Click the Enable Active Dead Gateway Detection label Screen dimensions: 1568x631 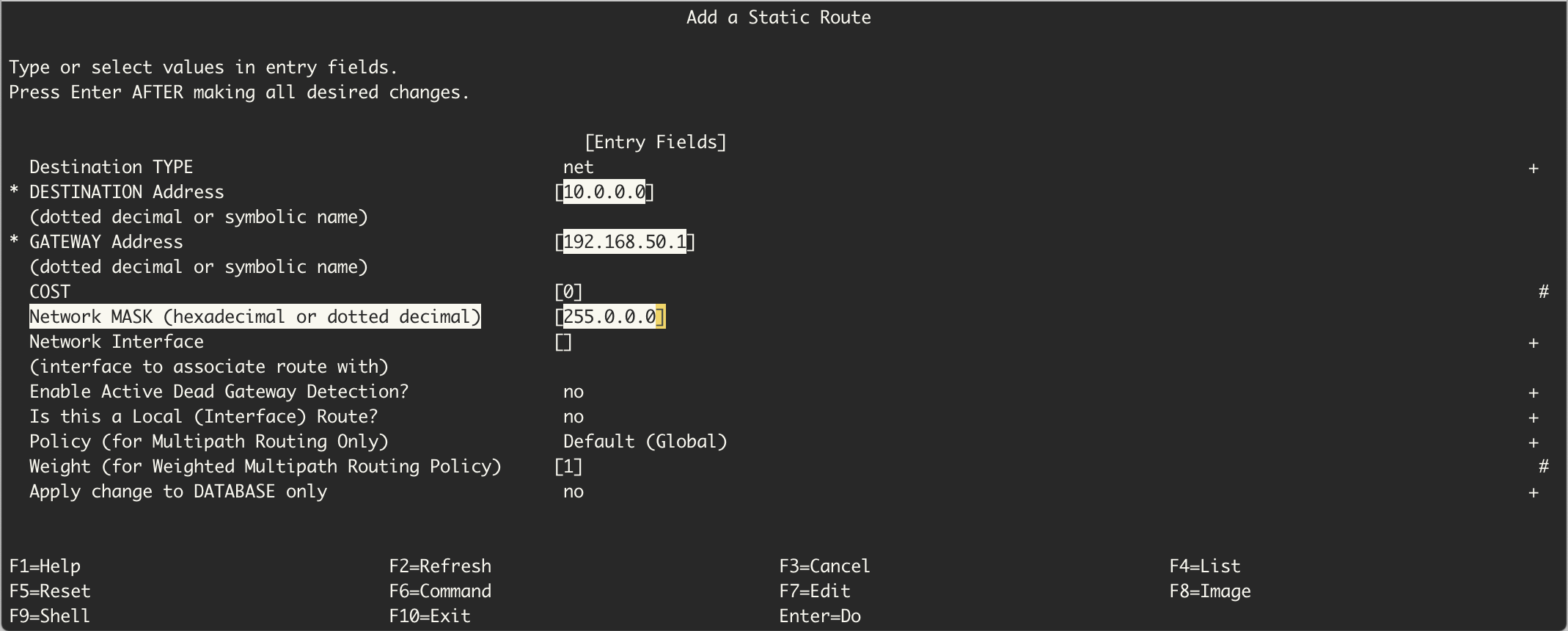219,392
